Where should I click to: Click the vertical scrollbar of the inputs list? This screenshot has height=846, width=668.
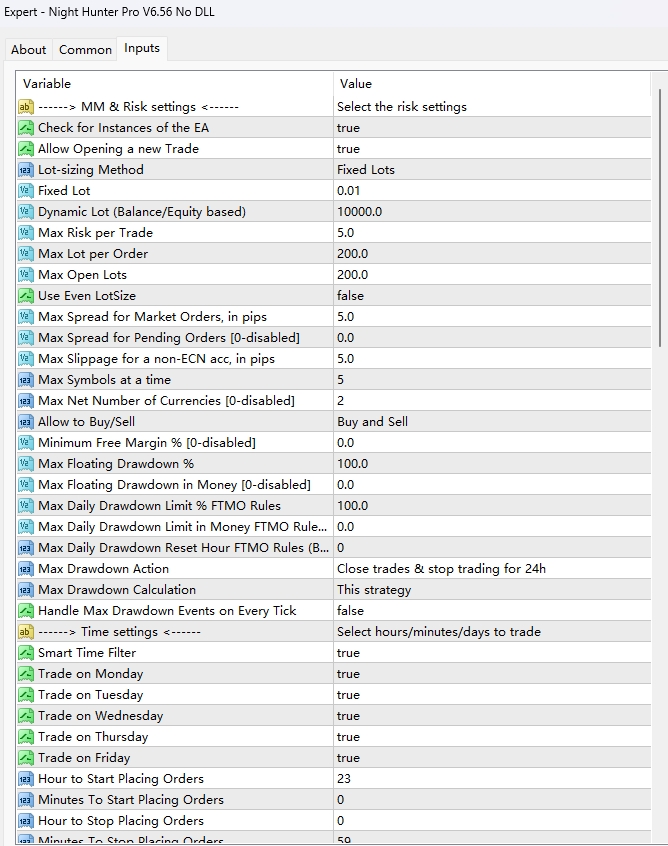(x=657, y=220)
